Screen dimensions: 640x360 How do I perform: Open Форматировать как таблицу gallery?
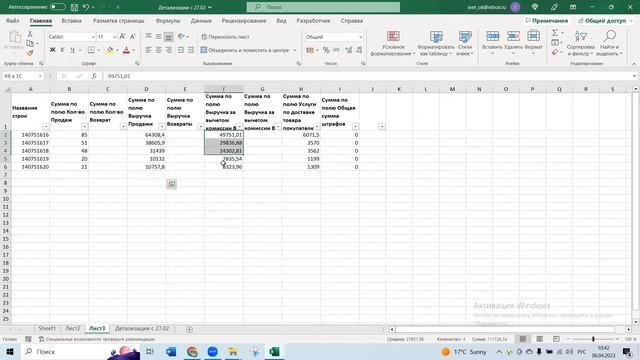(436, 43)
